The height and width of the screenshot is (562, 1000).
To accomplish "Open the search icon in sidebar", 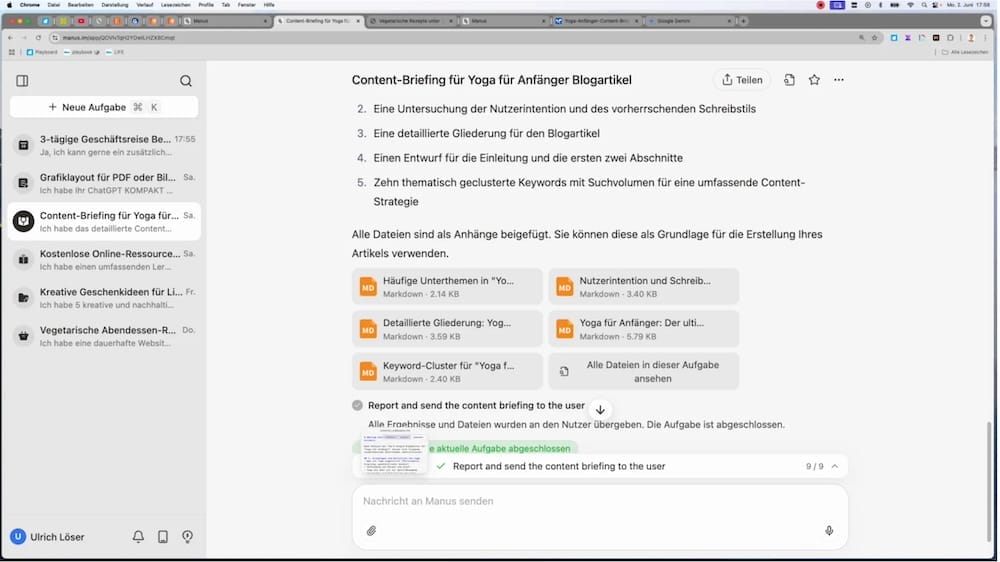I will pyautogui.click(x=186, y=81).
